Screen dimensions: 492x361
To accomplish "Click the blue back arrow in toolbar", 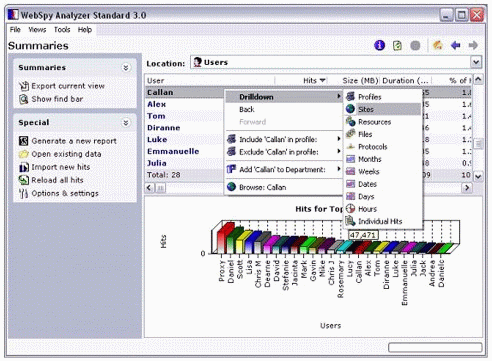I will point(456,45).
